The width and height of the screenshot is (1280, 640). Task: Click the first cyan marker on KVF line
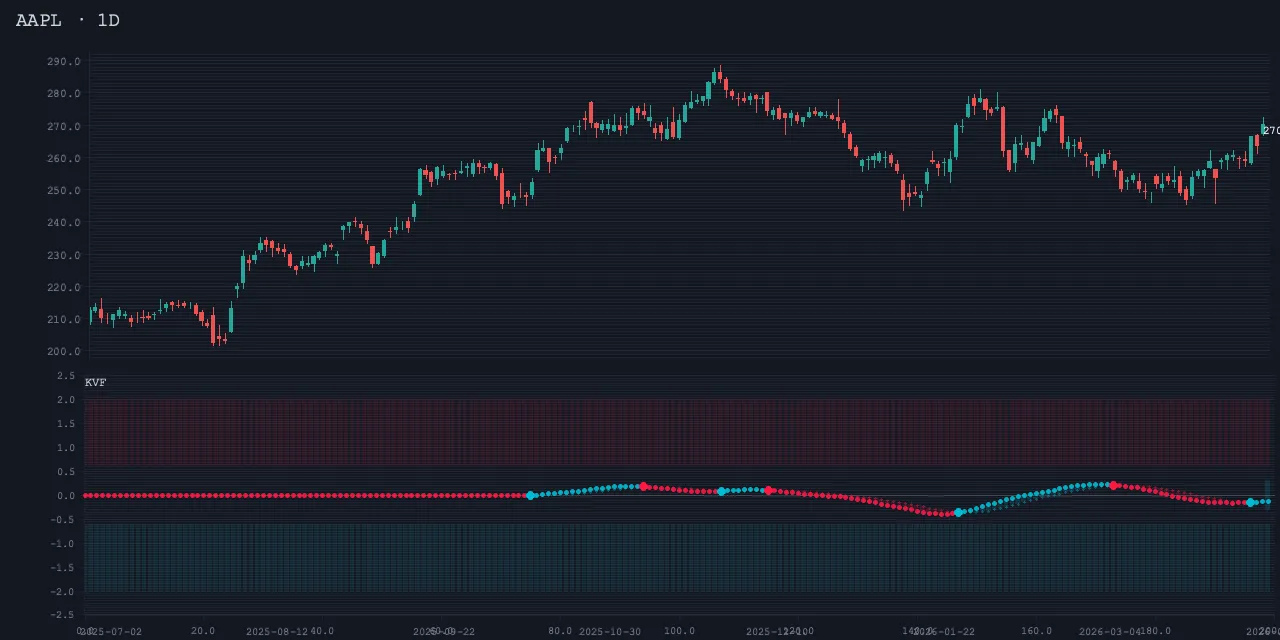click(x=531, y=495)
